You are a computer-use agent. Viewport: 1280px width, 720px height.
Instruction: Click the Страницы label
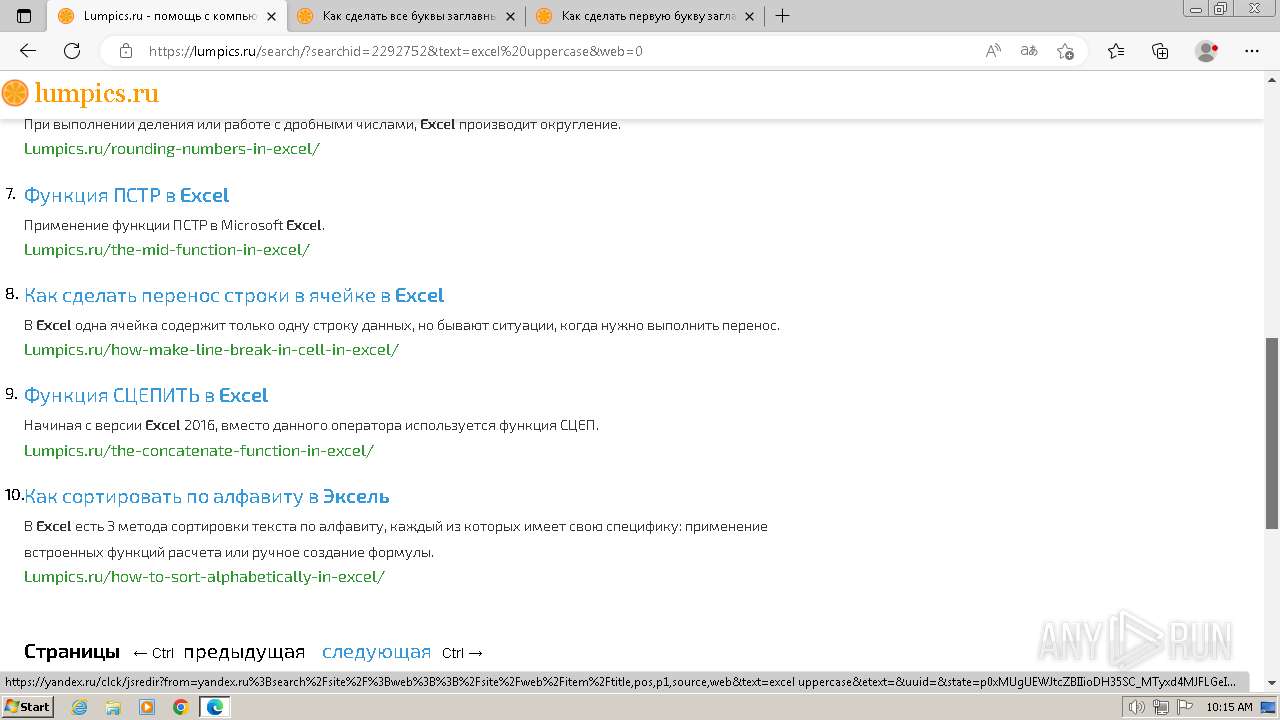(x=72, y=652)
